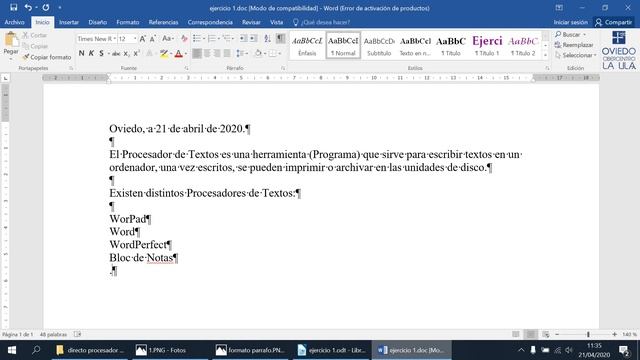
Task: Increase font size with the large A icon
Action: pyautogui.click(x=142, y=39)
